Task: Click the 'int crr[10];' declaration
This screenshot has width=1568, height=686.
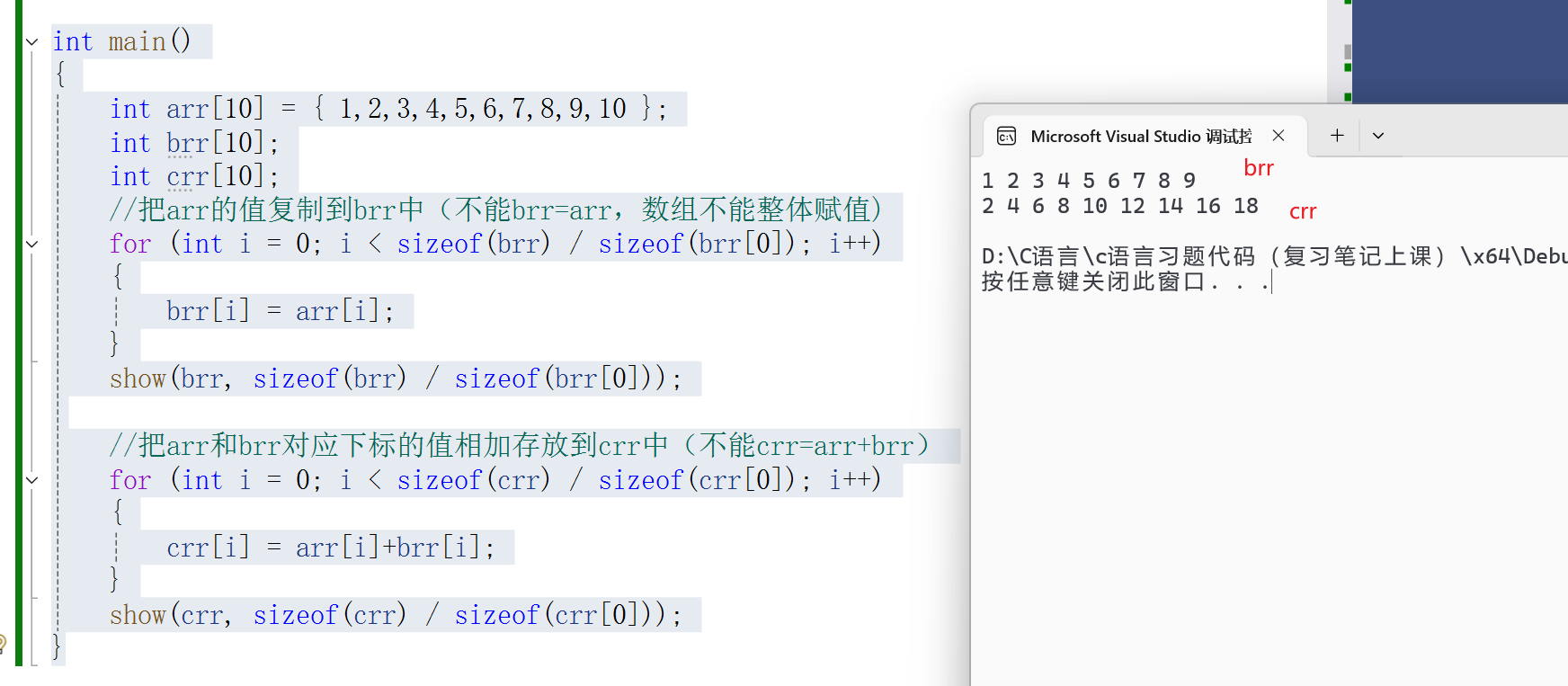Action: tap(194, 176)
